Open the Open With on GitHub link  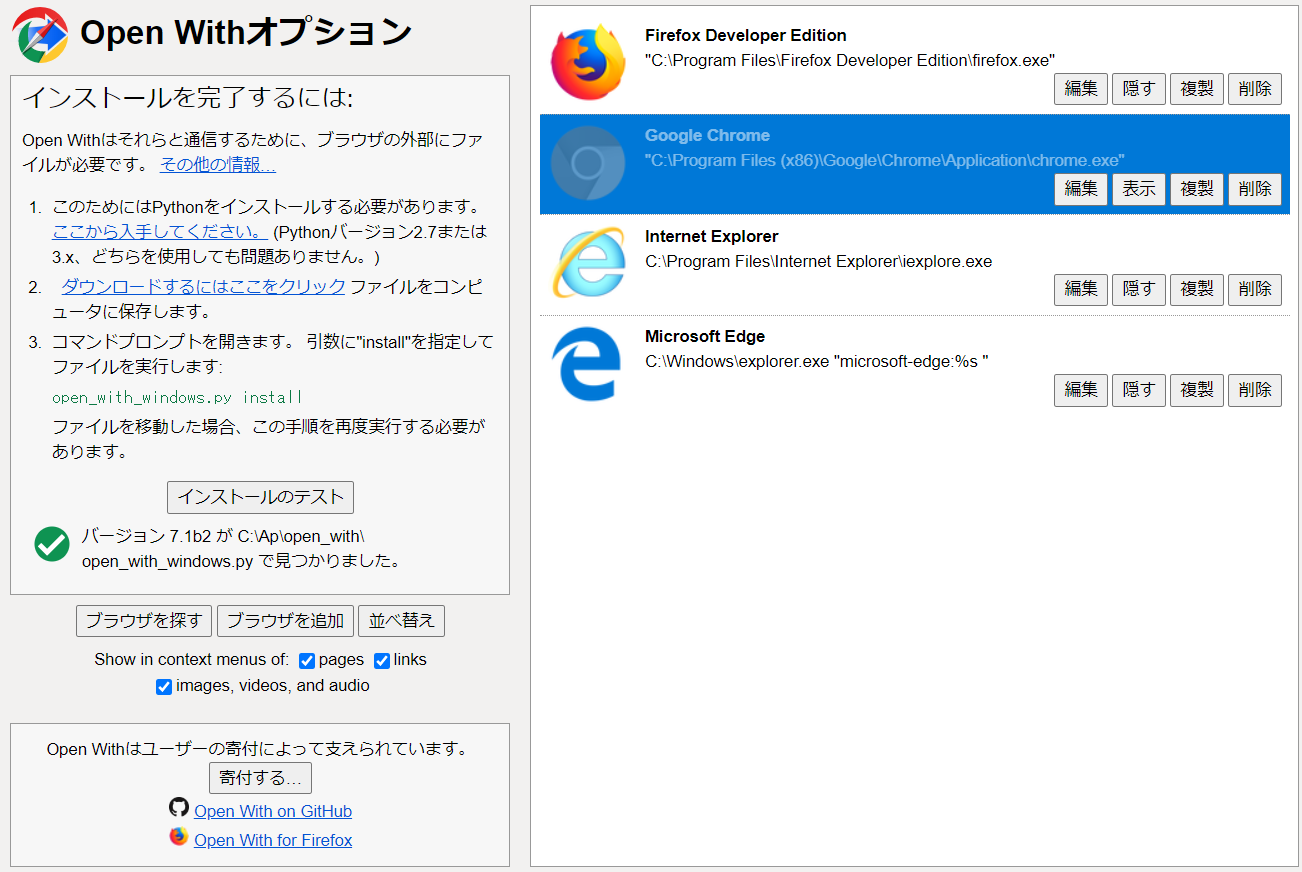[273, 811]
